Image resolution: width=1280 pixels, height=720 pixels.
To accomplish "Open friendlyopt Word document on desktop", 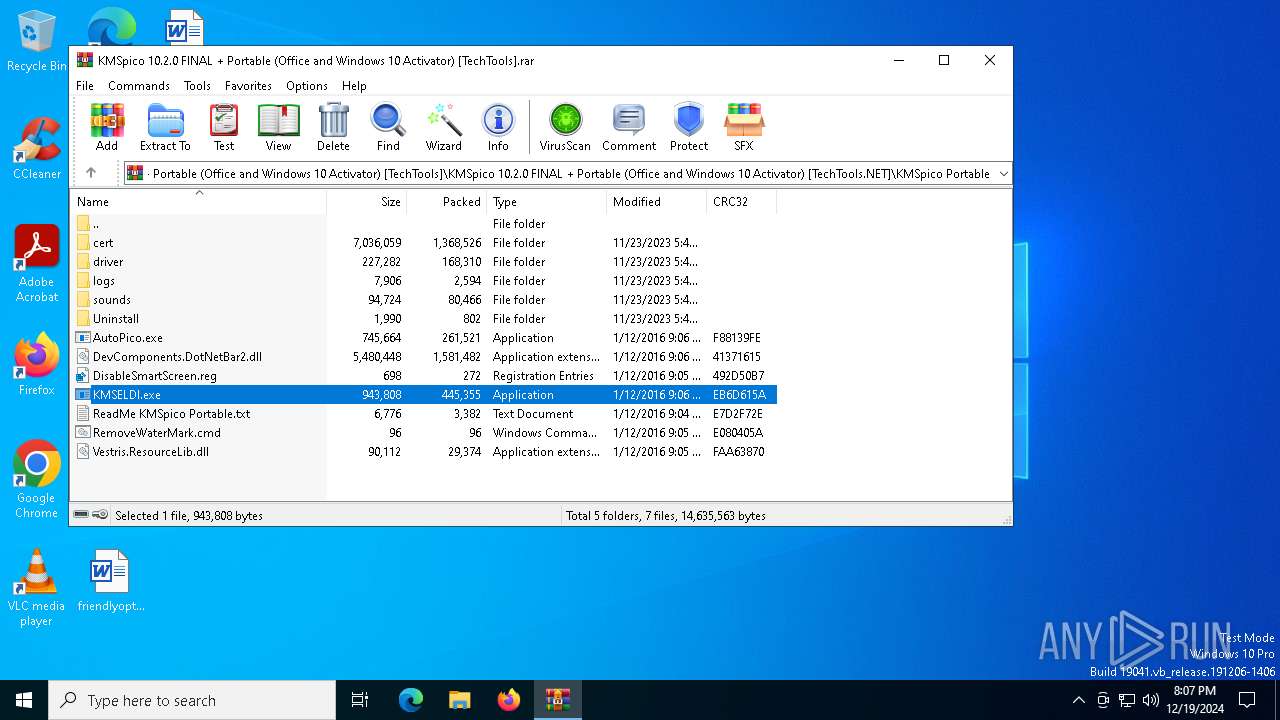I will tap(111, 580).
